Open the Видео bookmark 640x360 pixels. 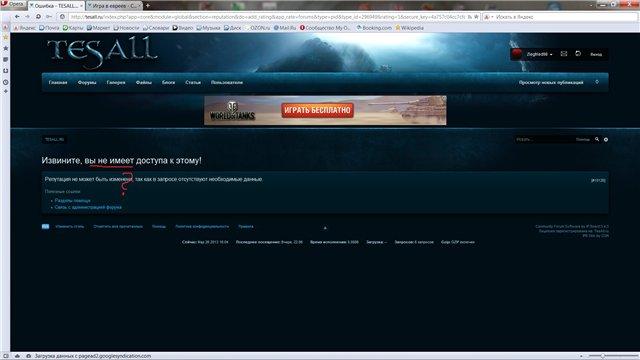point(182,28)
